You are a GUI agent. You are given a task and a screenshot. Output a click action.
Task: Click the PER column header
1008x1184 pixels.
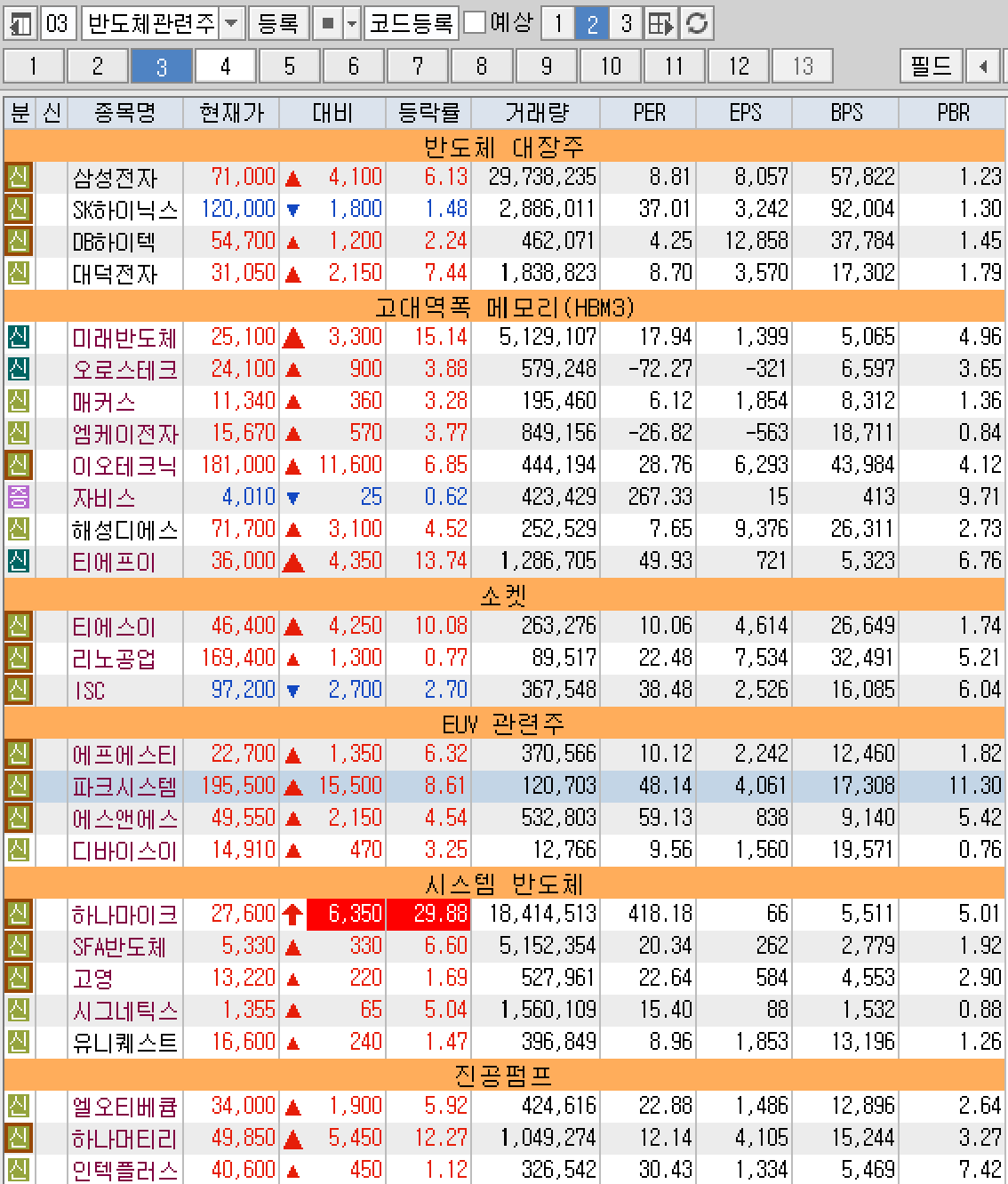[649, 113]
